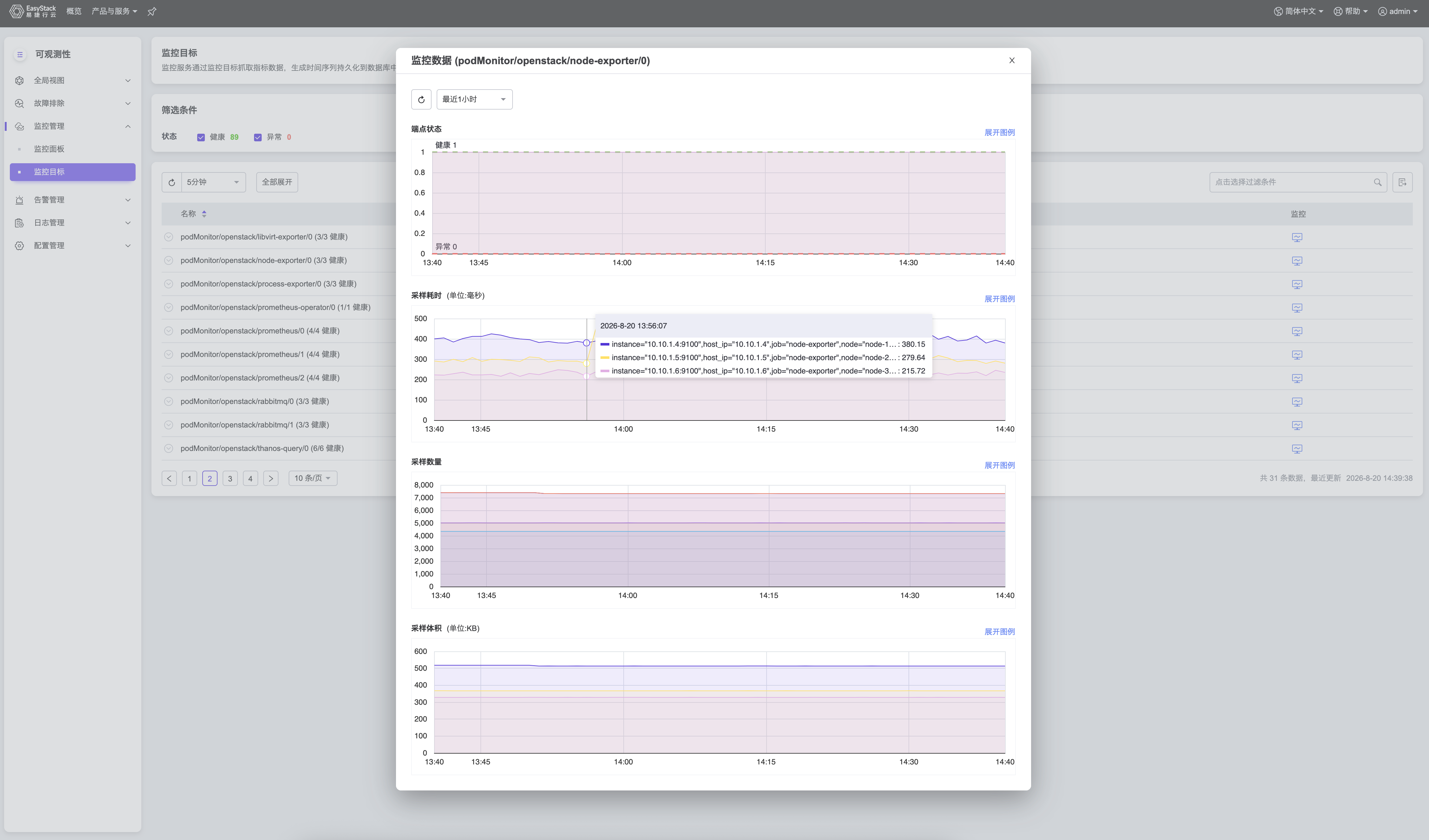1429x840 pixels.
Task: Click the 点击选择过滤条件 filter input
Action: (x=1298, y=182)
